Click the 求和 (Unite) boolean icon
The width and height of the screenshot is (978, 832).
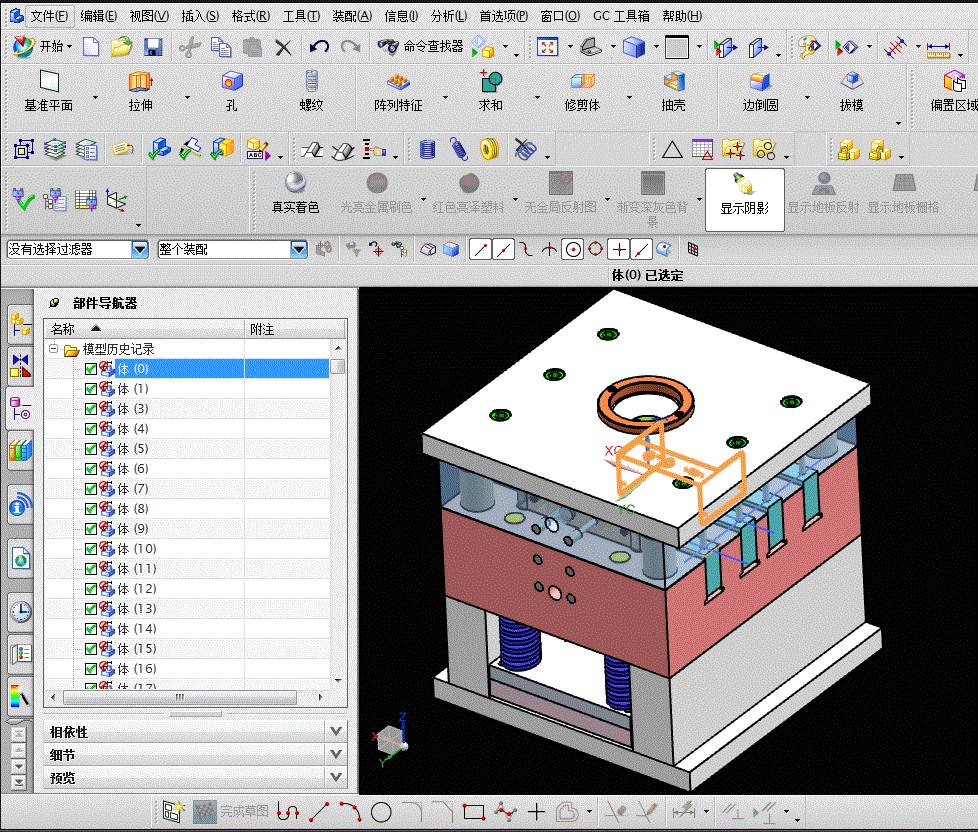pos(490,83)
